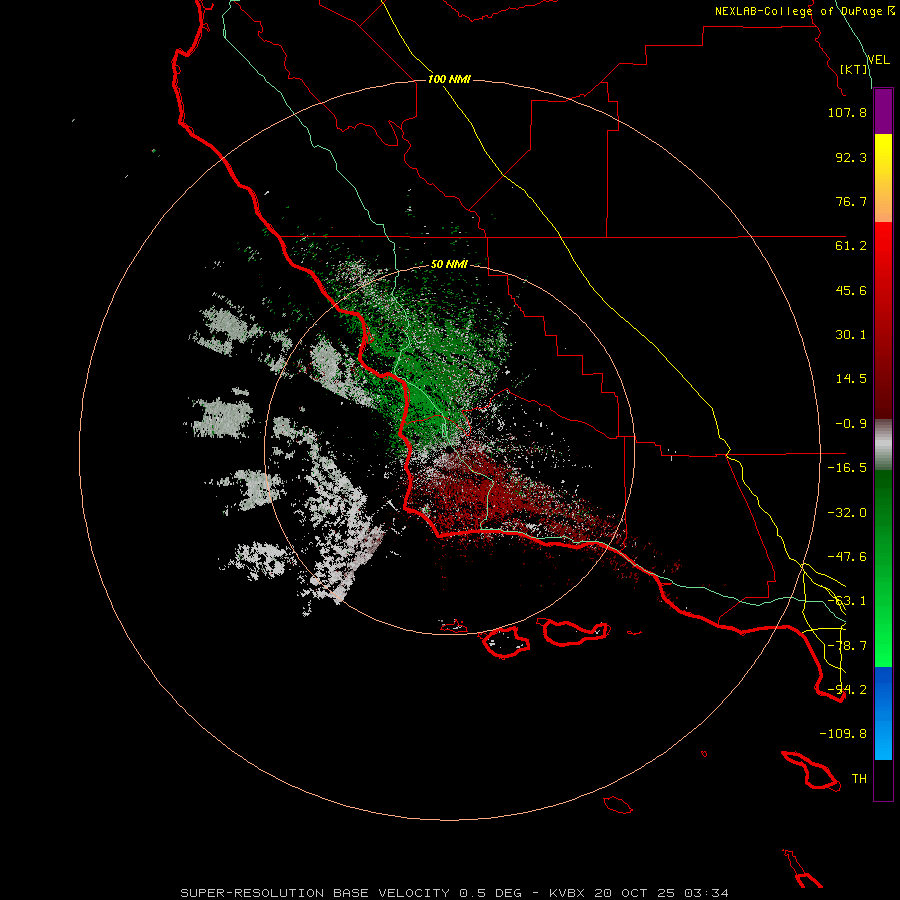Click the 30.1 legend value
This screenshot has width=900, height=900.
851,335
